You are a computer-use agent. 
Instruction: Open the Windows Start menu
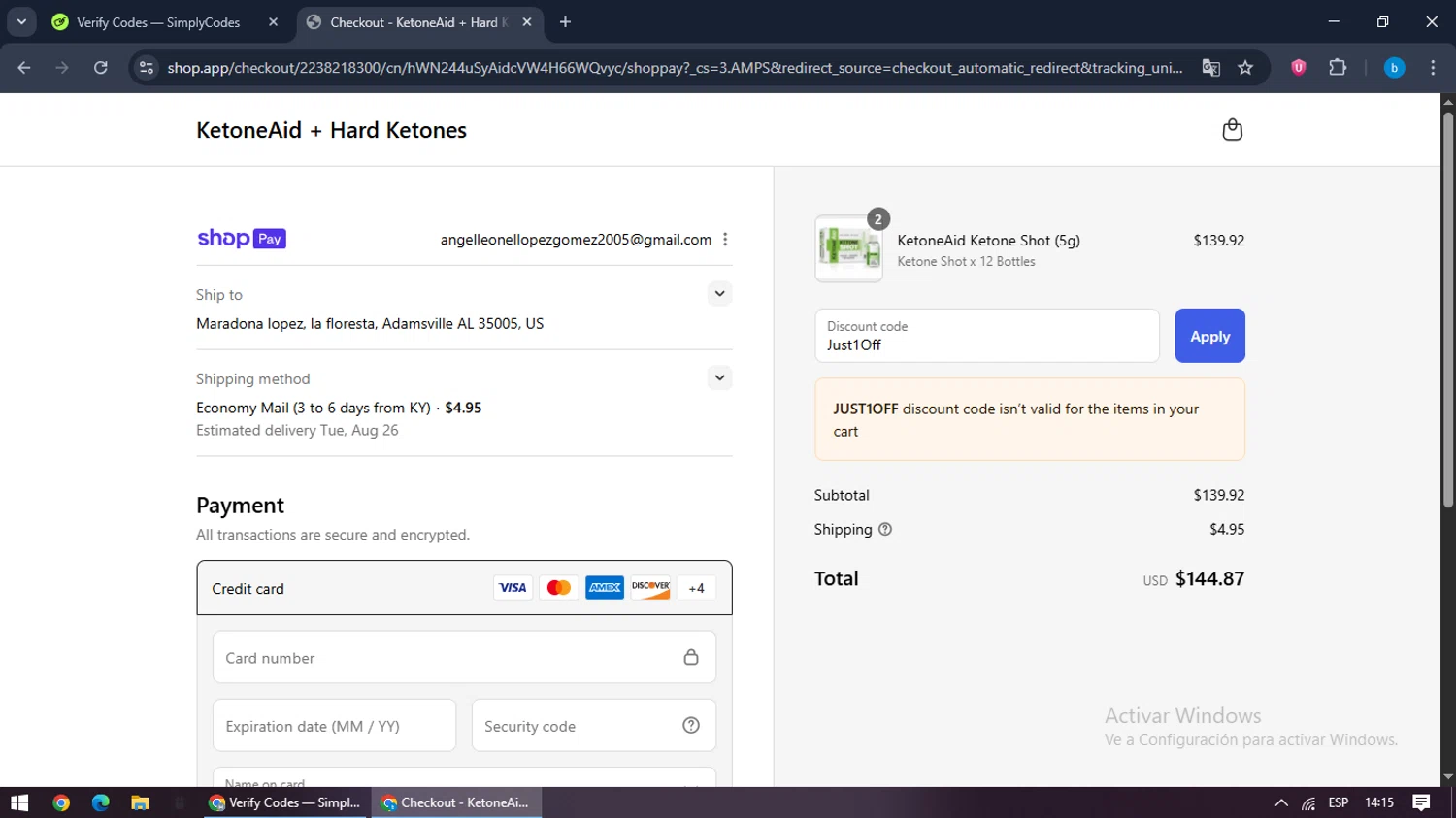click(19, 802)
